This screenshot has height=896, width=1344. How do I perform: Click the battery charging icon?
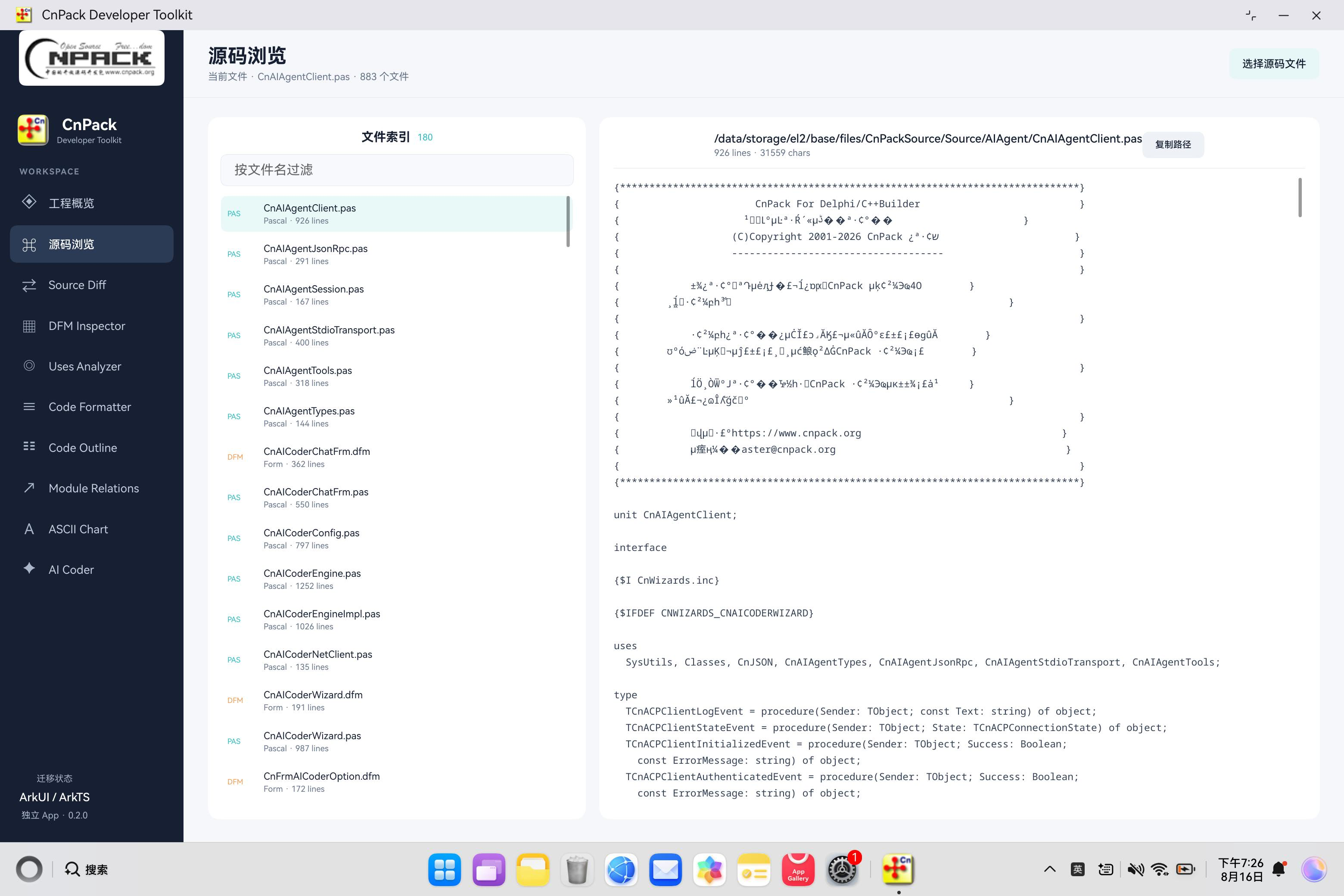[1186, 869]
